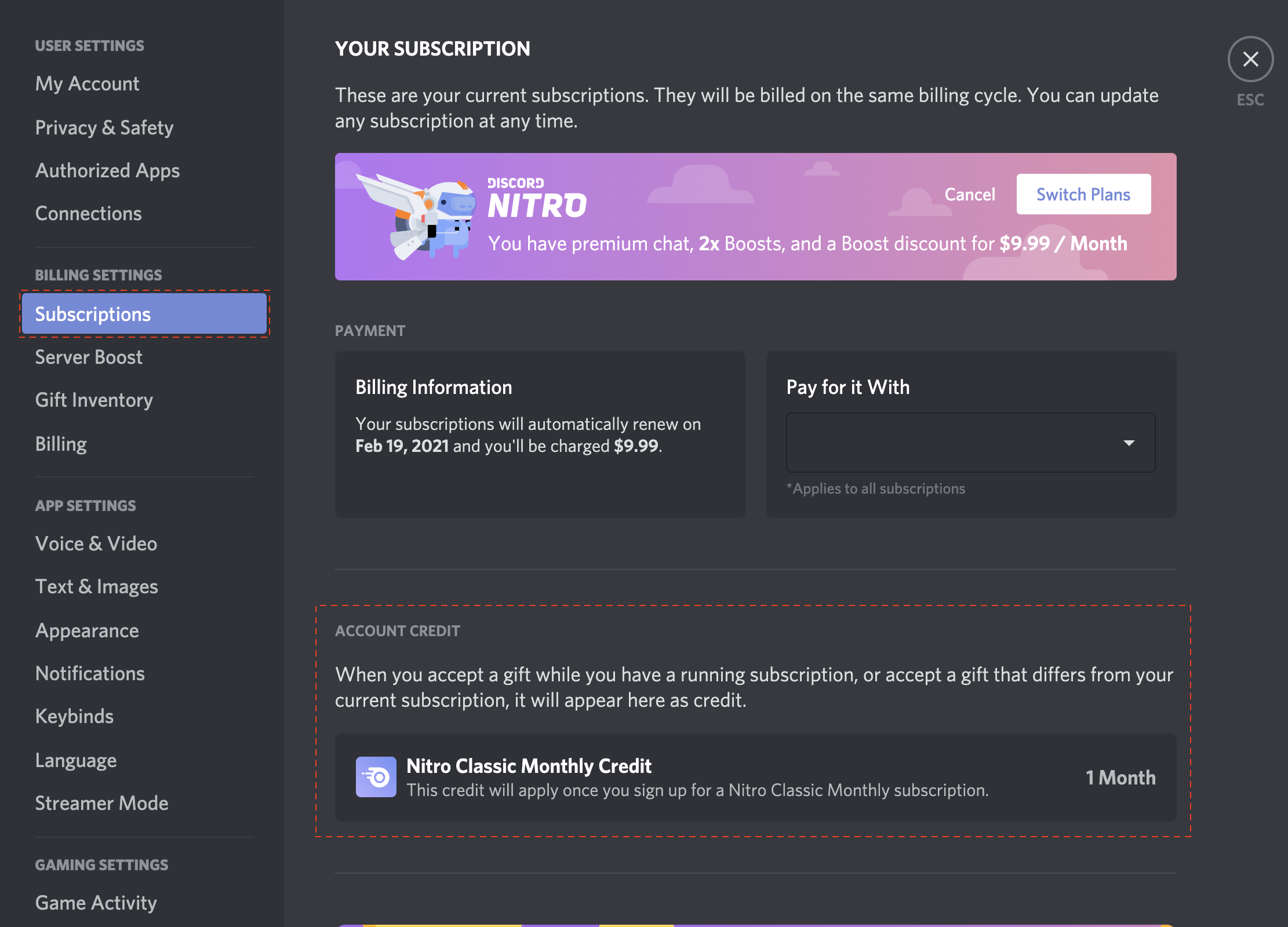Open Voice & Video app settings
The width and height of the screenshot is (1288, 927).
click(96, 543)
